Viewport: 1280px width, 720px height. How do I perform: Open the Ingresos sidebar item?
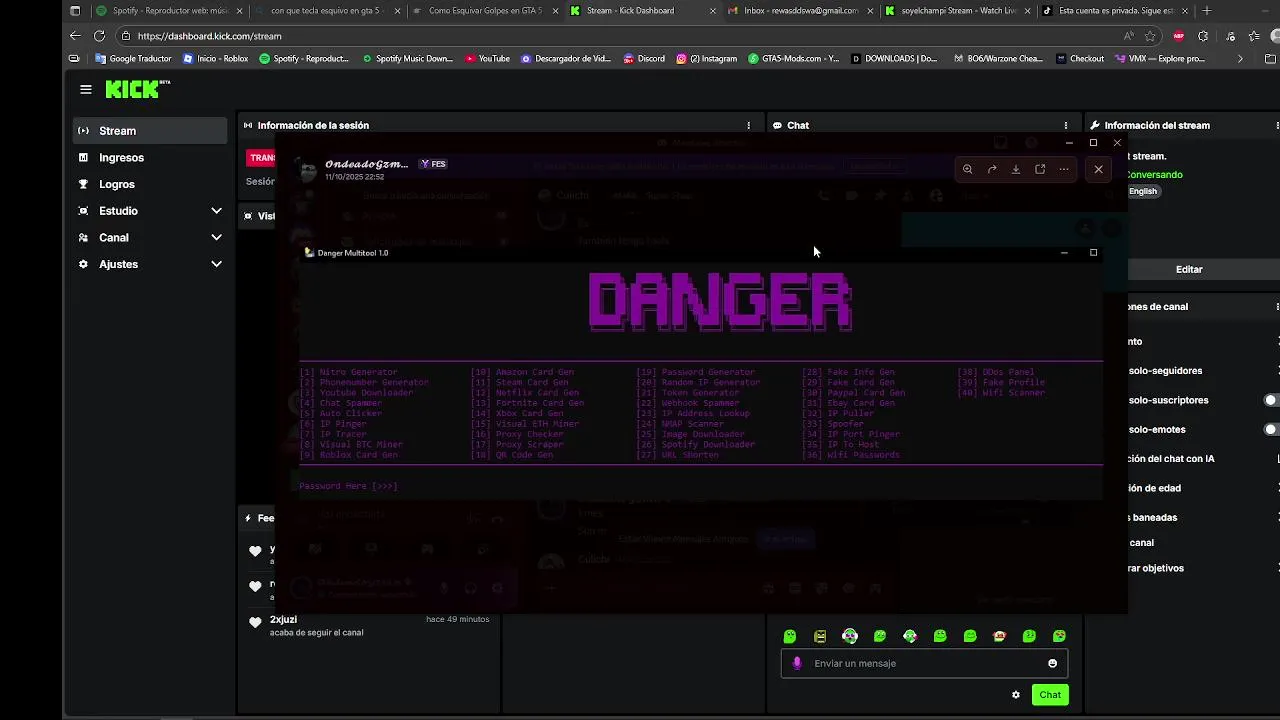150,158
